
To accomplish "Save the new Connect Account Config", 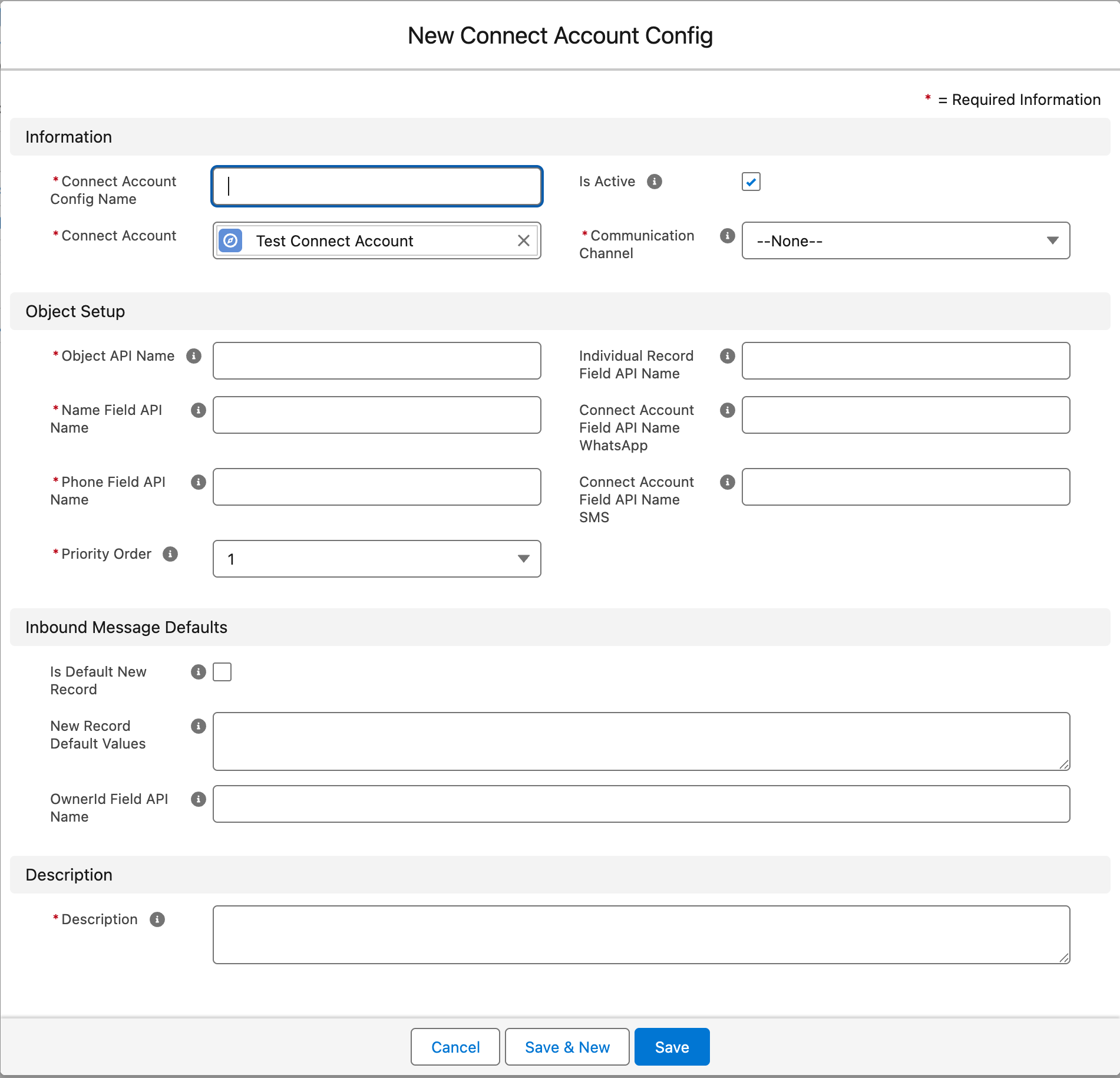I will click(x=672, y=1047).
